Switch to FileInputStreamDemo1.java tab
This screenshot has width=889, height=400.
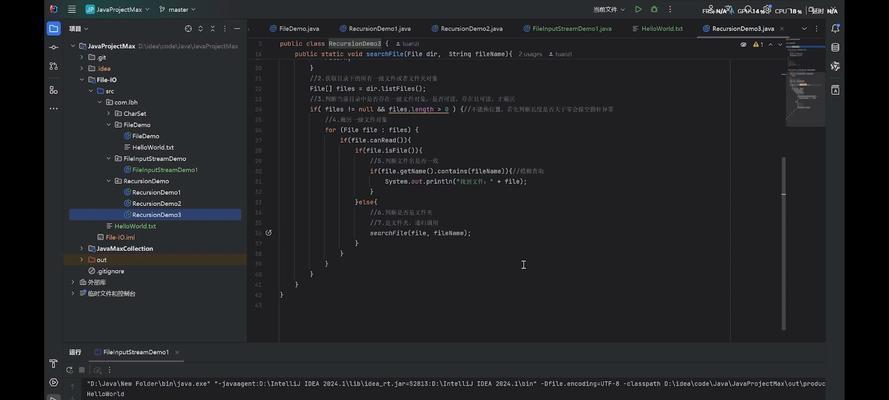pyautogui.click(x=568, y=28)
